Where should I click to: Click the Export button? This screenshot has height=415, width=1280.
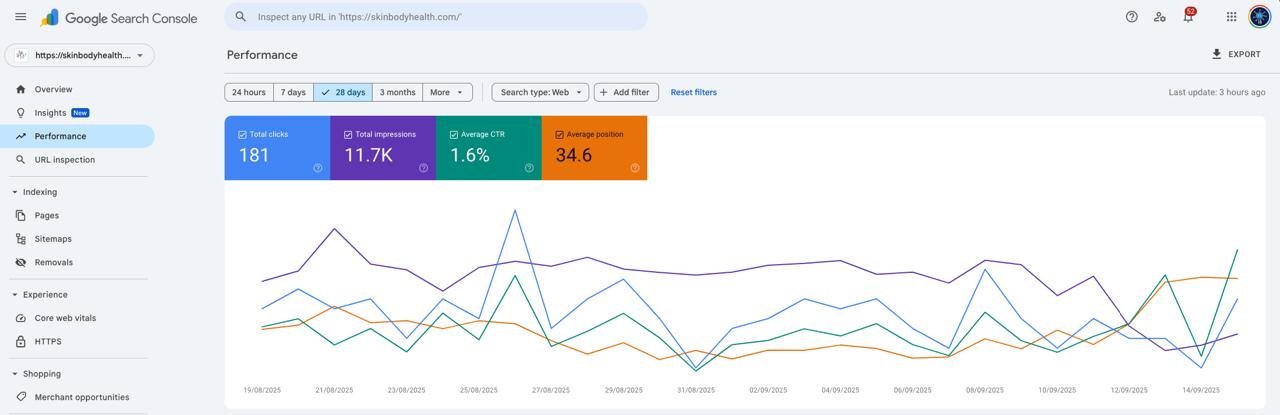[x=1236, y=54]
